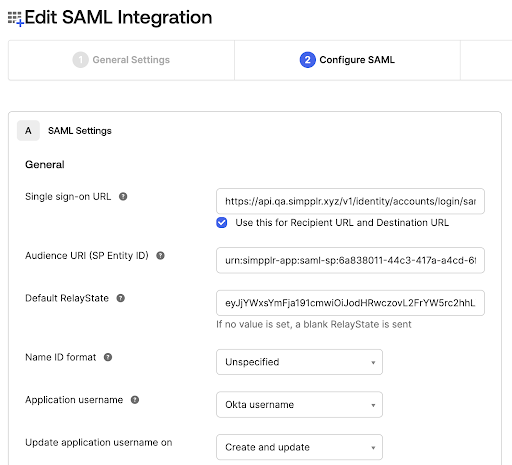
Task: Click the Audience URI (SP Entity ID) label
Action: pyautogui.click(x=87, y=256)
